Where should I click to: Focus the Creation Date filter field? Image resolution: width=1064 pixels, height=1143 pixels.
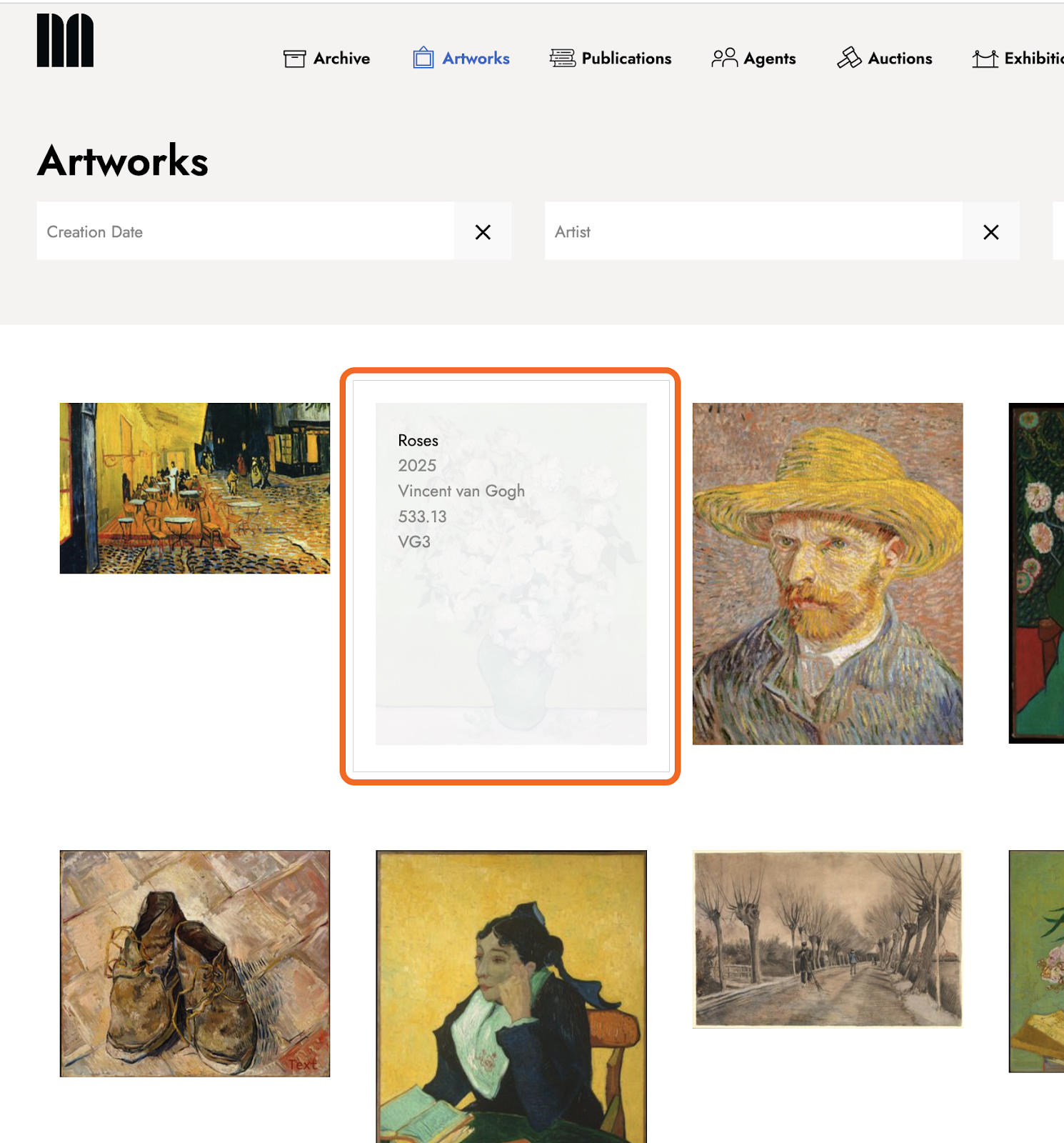(245, 231)
